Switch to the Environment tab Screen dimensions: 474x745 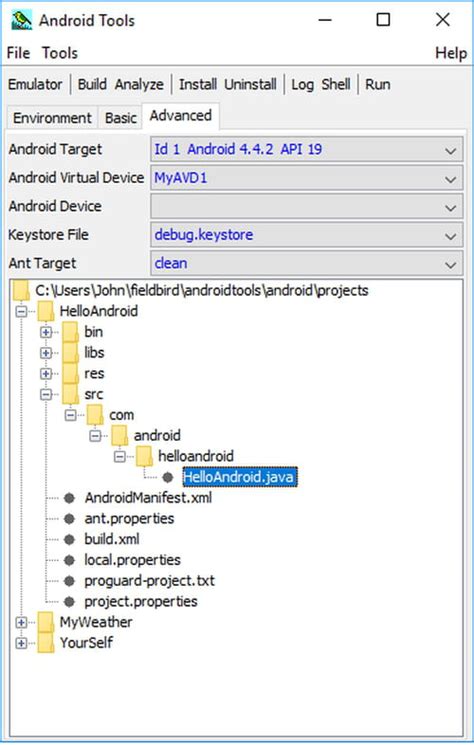pos(52,118)
